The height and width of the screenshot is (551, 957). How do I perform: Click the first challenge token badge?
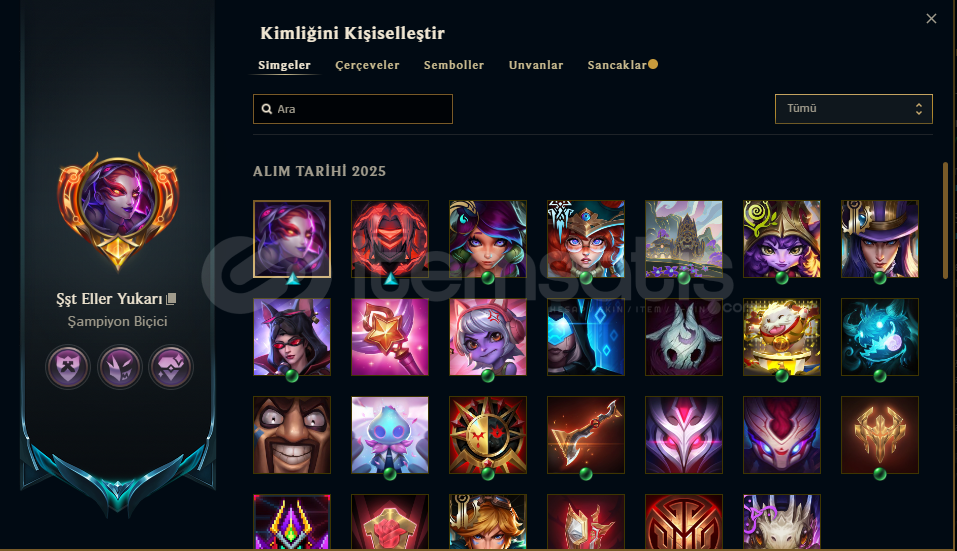tap(68, 367)
